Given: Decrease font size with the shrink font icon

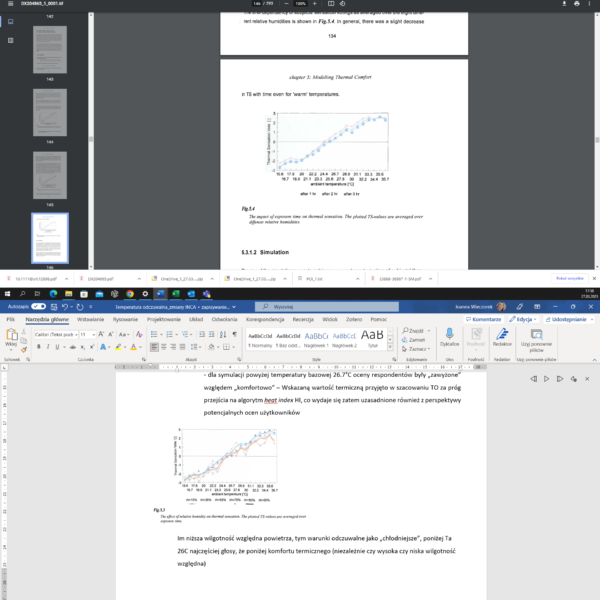Looking at the screenshot, I should coord(111,334).
